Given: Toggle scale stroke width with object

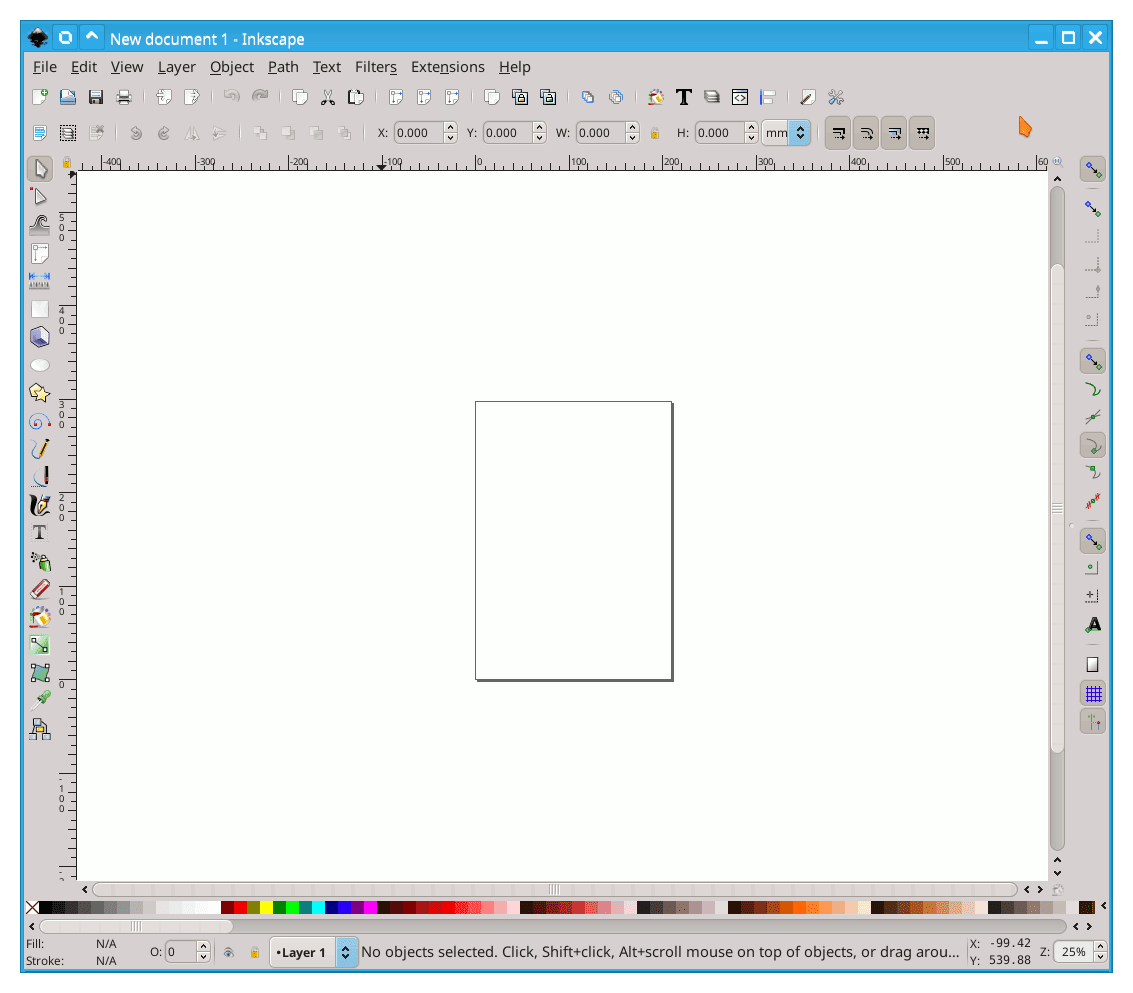Looking at the screenshot, I should click(x=838, y=133).
